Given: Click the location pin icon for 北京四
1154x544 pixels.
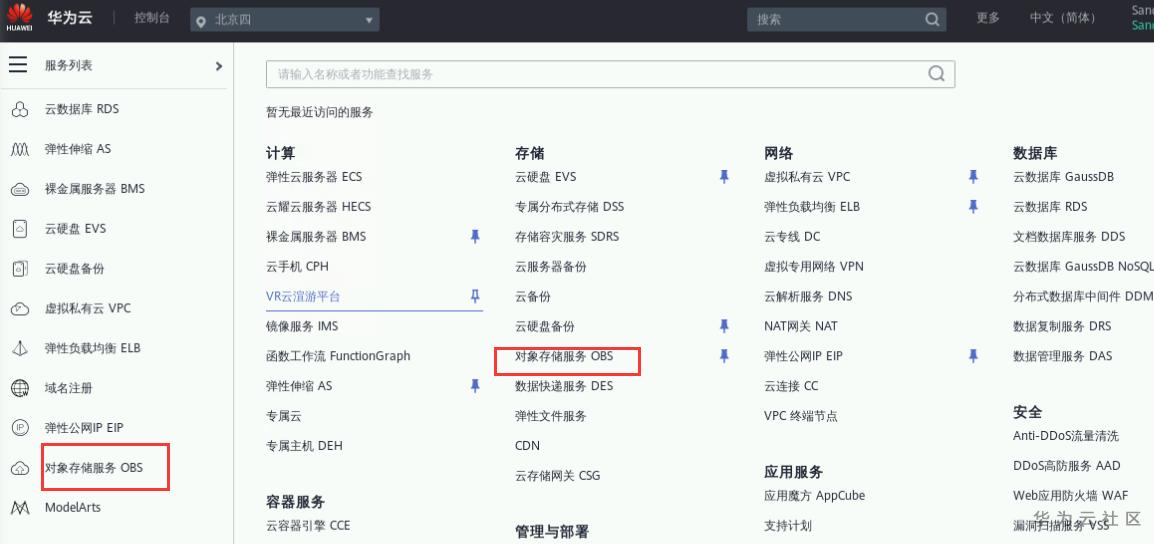Looking at the screenshot, I should [200, 21].
